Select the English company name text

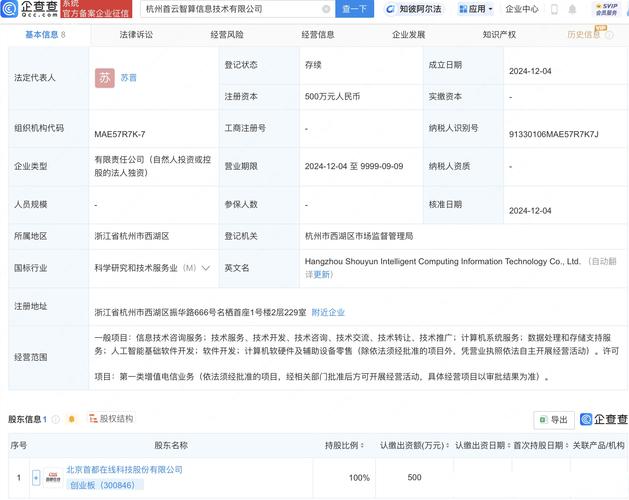tap(442, 261)
